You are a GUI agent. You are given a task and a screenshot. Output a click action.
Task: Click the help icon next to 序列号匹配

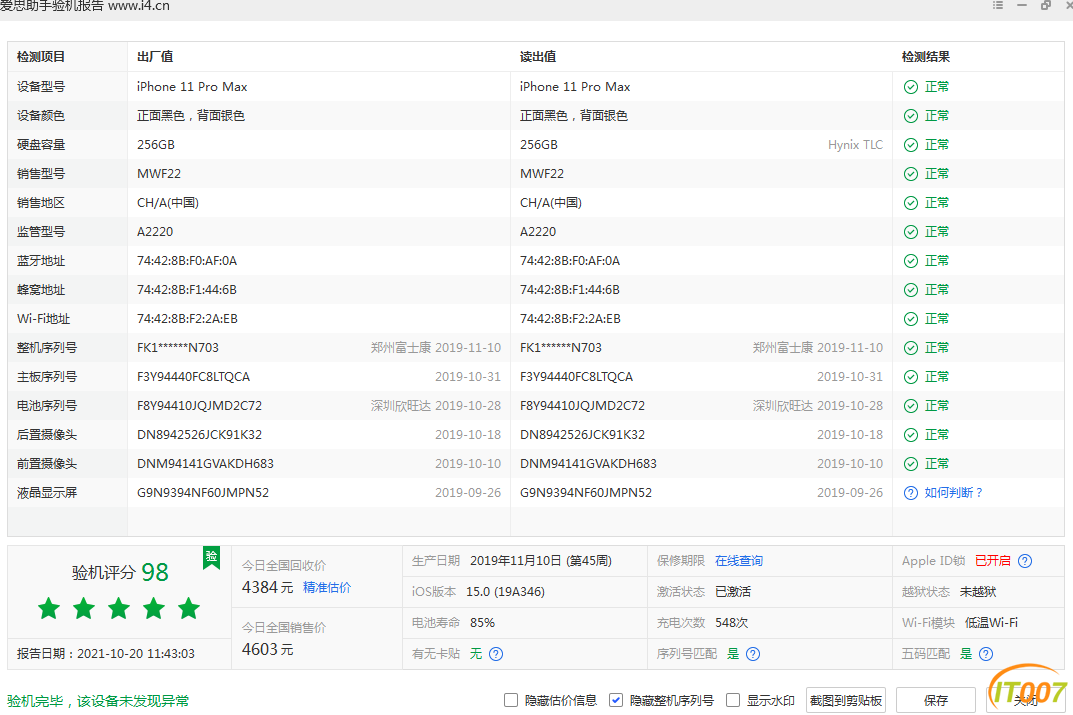(x=753, y=654)
